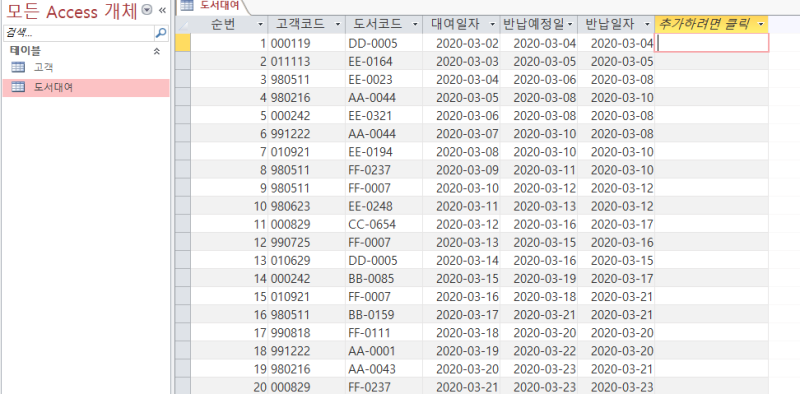Click due date cell 2020-03-22
The height and width of the screenshot is (394, 800).
pos(539,352)
